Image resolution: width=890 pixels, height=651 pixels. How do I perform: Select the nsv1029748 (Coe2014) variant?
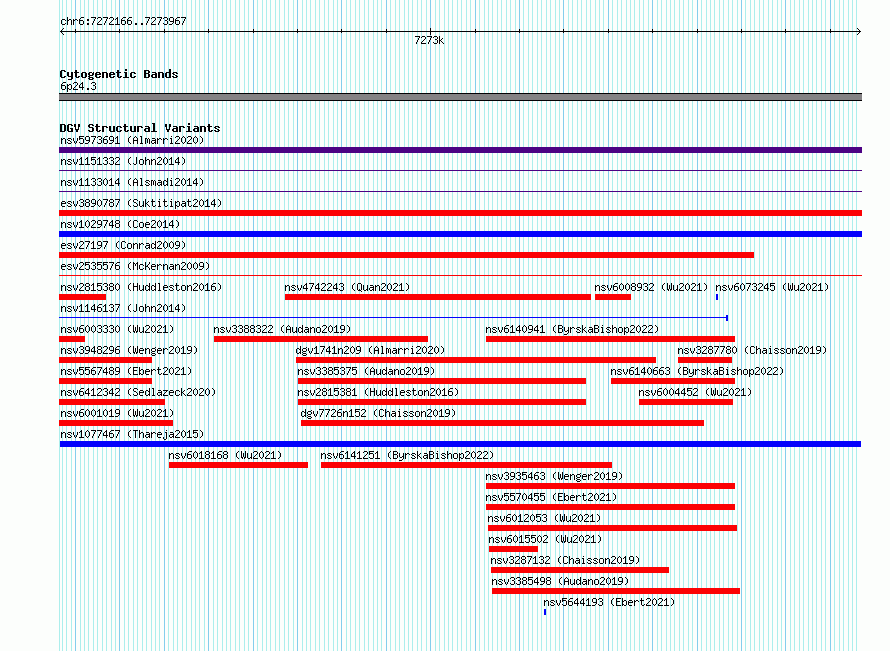point(120,224)
